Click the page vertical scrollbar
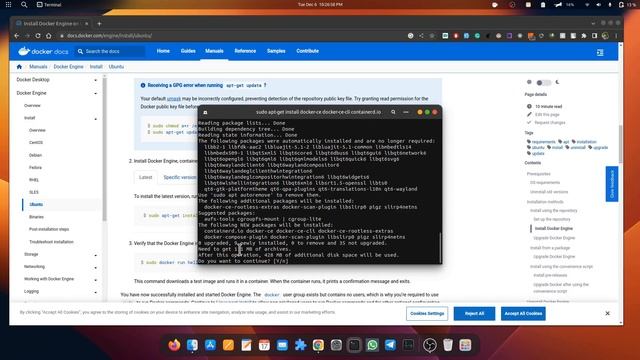This screenshot has width=640, height=360. click(x=620, y=144)
